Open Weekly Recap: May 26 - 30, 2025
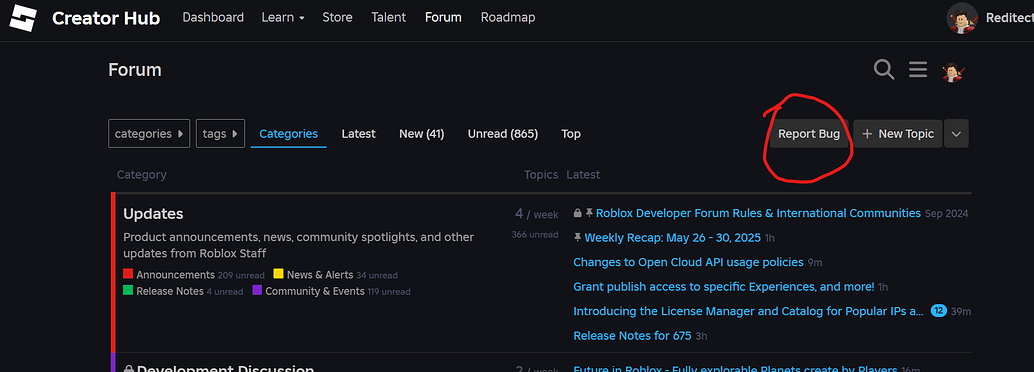This screenshot has height=372, width=1034. pyautogui.click(x=673, y=237)
